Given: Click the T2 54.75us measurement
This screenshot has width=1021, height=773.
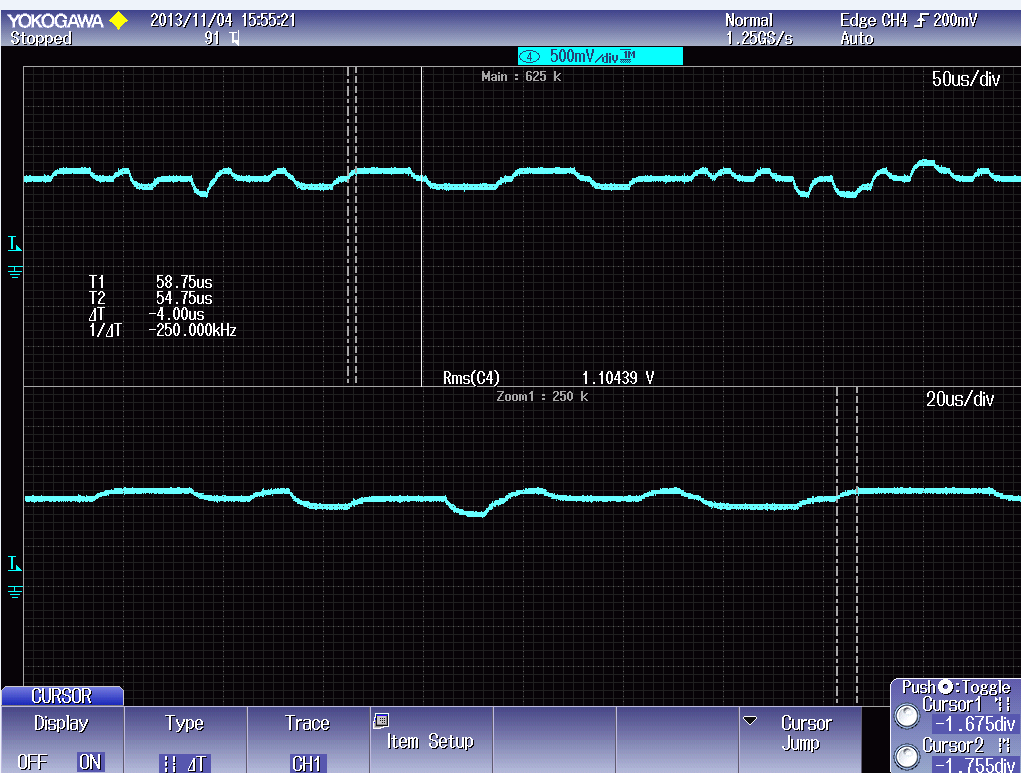Looking at the screenshot, I should pos(150,298).
